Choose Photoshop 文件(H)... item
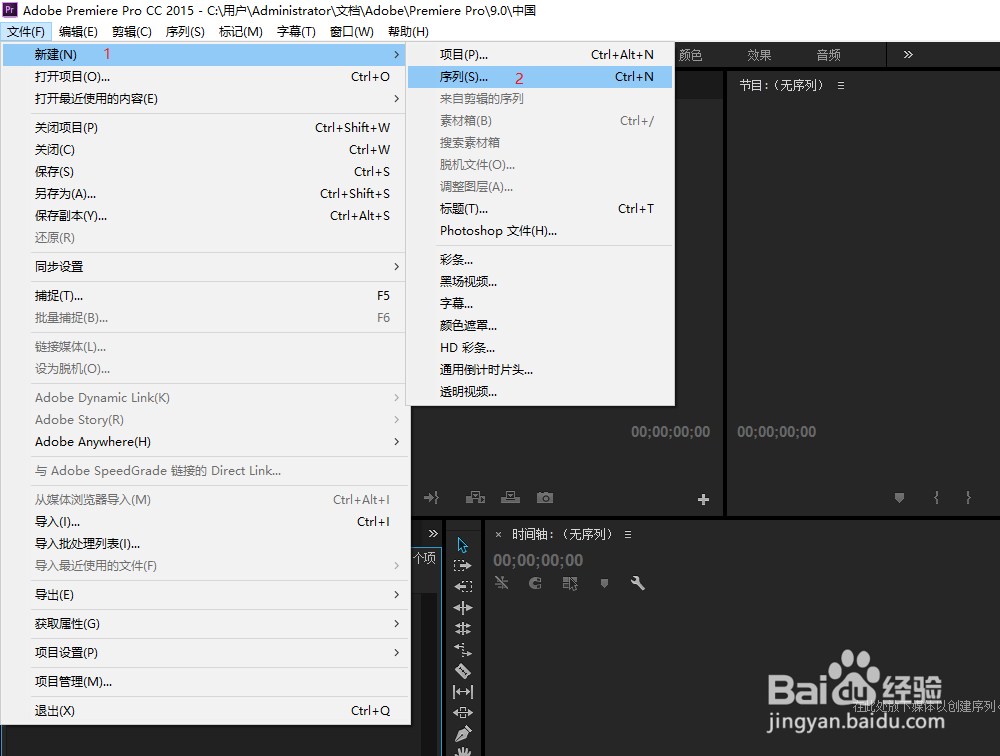The image size is (1000, 756). pos(540,231)
